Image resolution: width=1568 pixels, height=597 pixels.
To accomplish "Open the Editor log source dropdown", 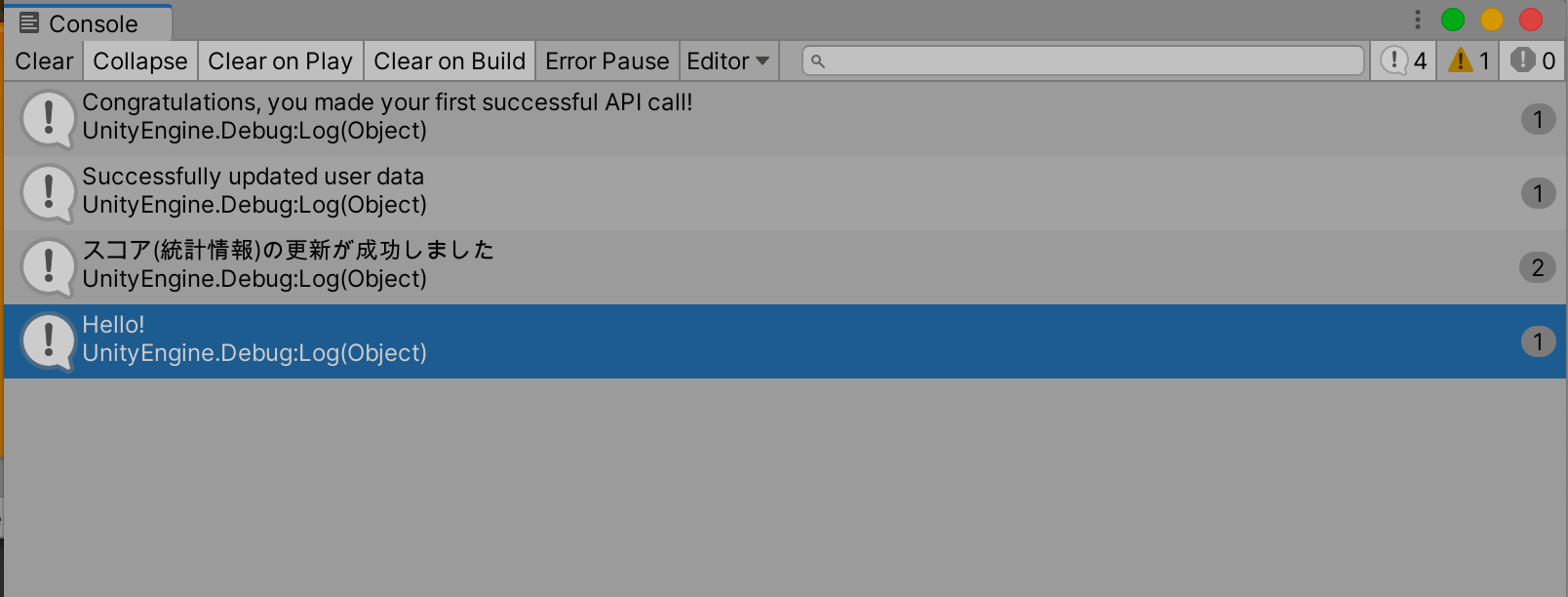I will [x=727, y=60].
